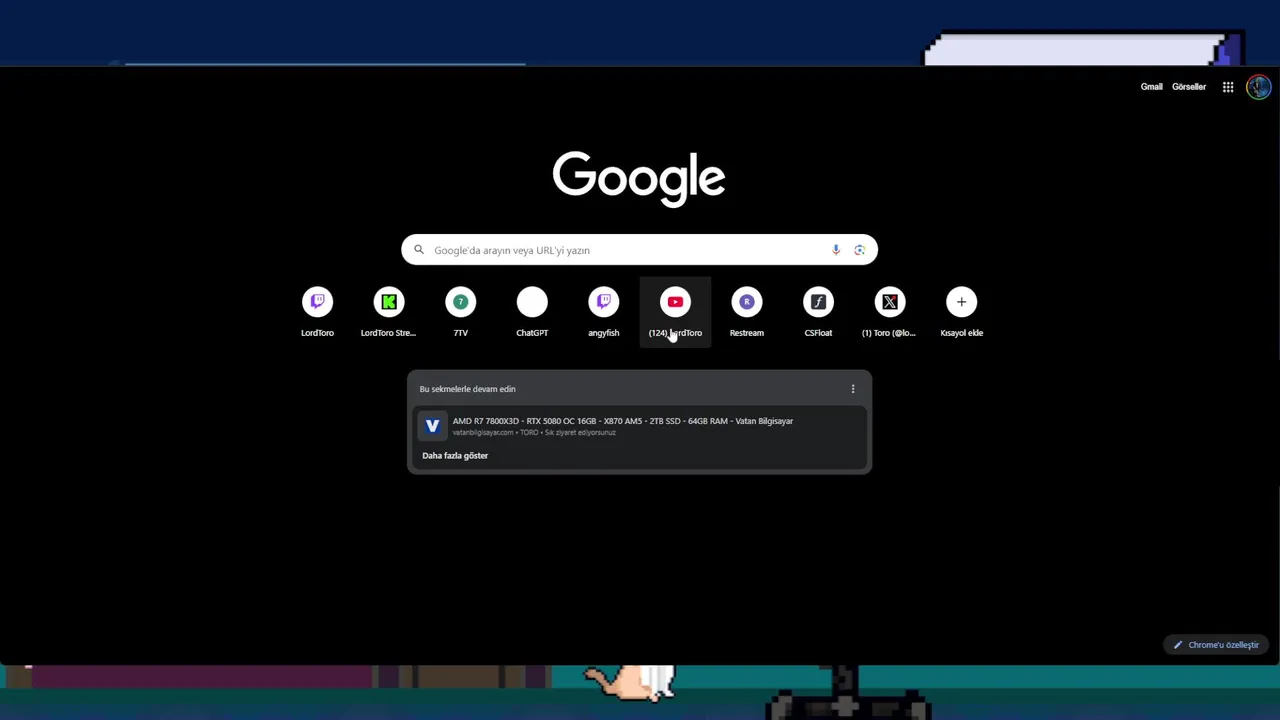Open the angyfish Twitch shortcut

[604, 312]
